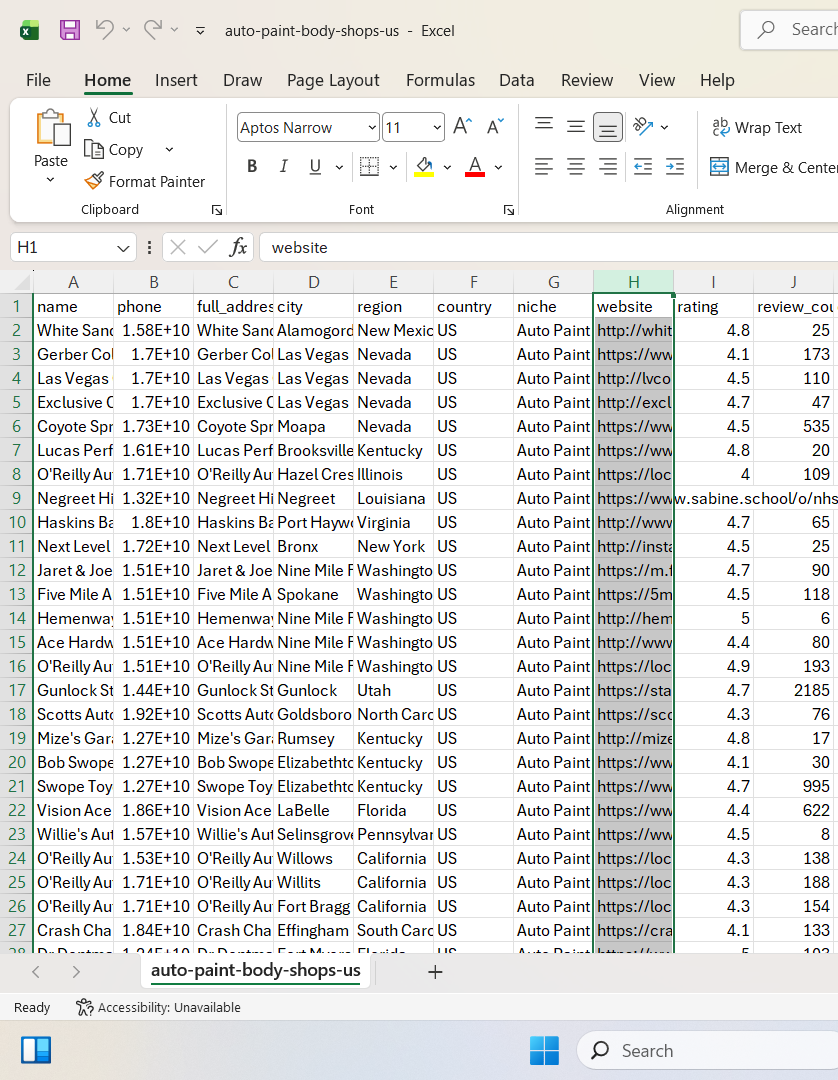Click Accessibility: Unavailable status
Image resolution: width=838 pixels, height=1080 pixels.
click(158, 1008)
